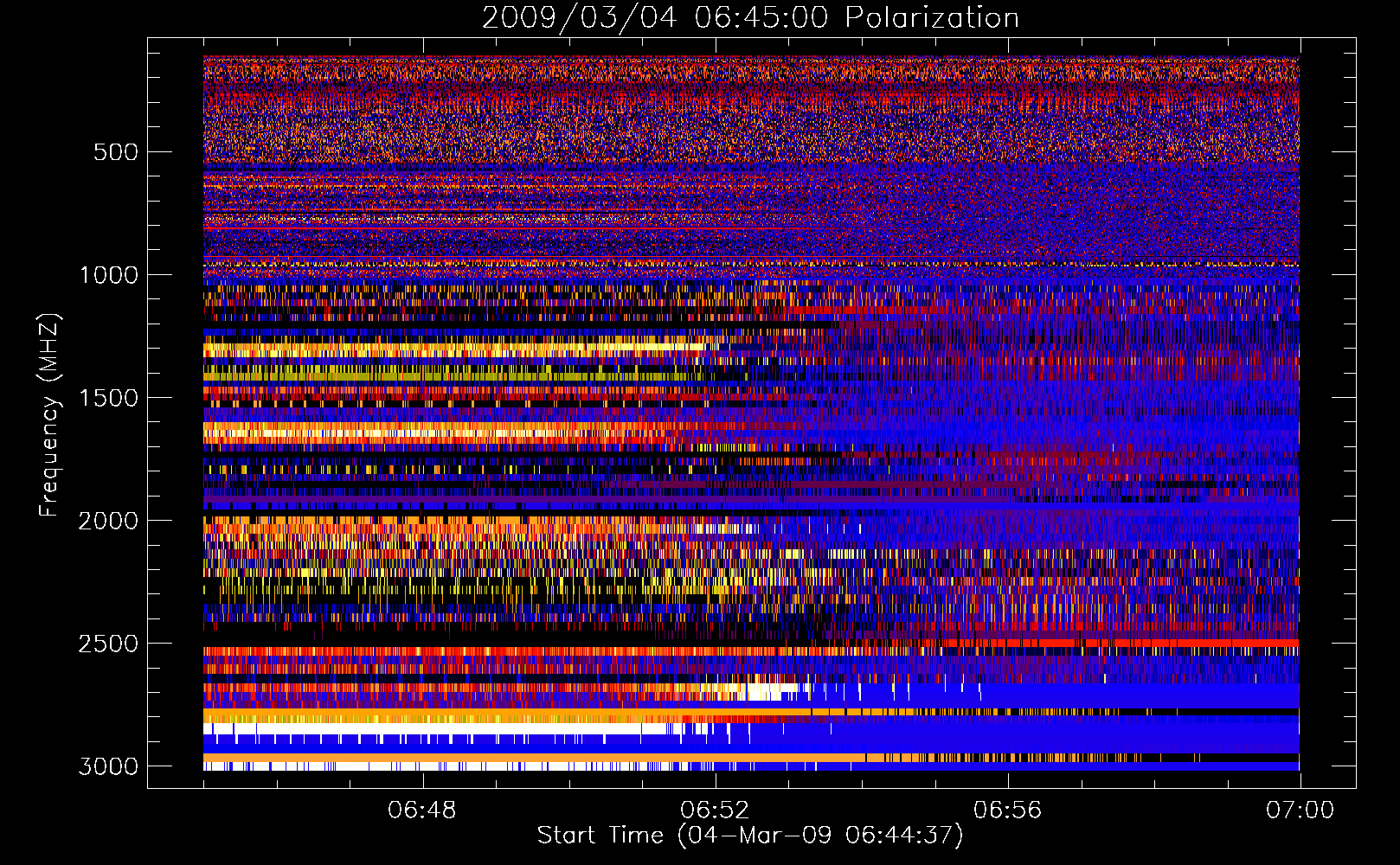Click the 2500 frequency tick label
The width and height of the screenshot is (1400, 865).
[108, 644]
